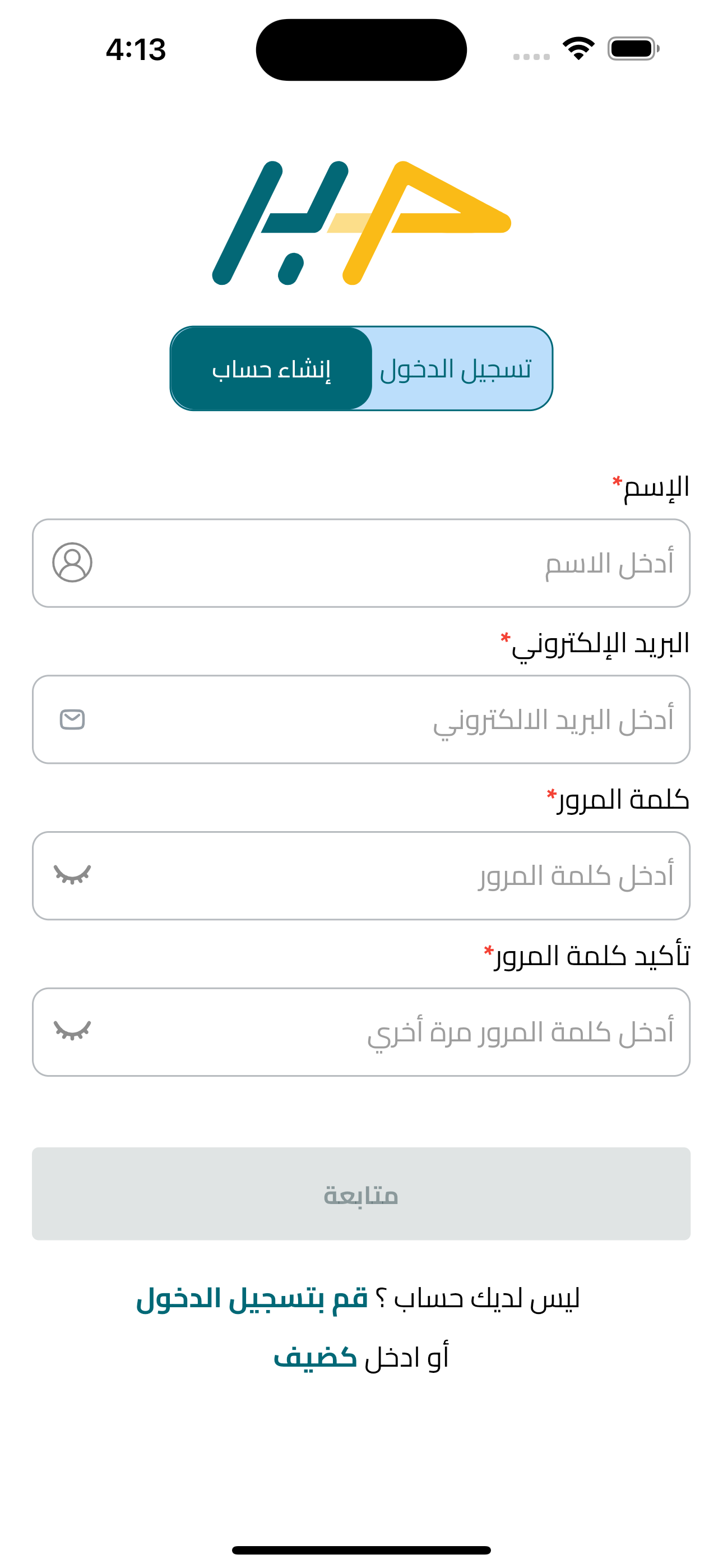Focus the أدخل البريد الالكتروني email input
Viewport: 723px width, 1568px height.
(361, 720)
